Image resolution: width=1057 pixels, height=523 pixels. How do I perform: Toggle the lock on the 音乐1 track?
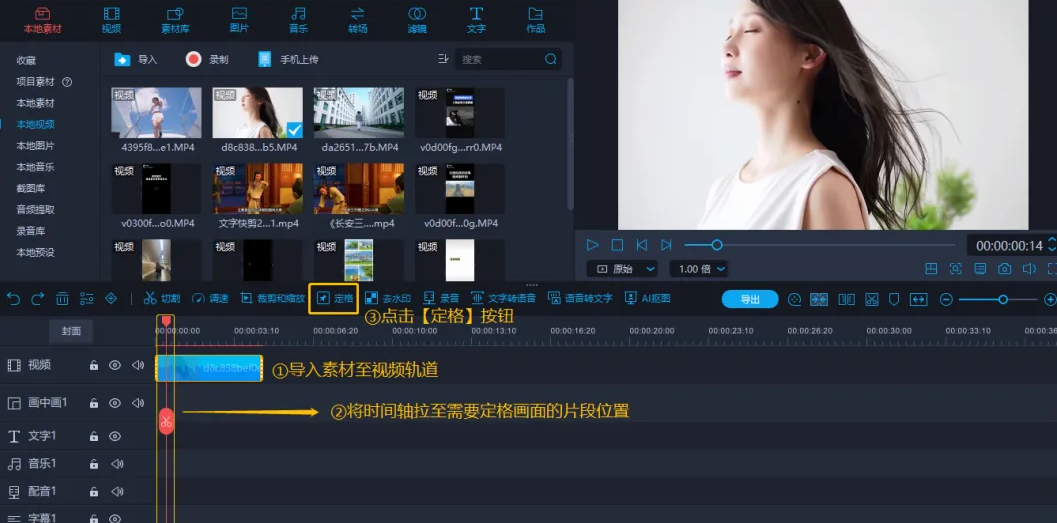coord(94,464)
